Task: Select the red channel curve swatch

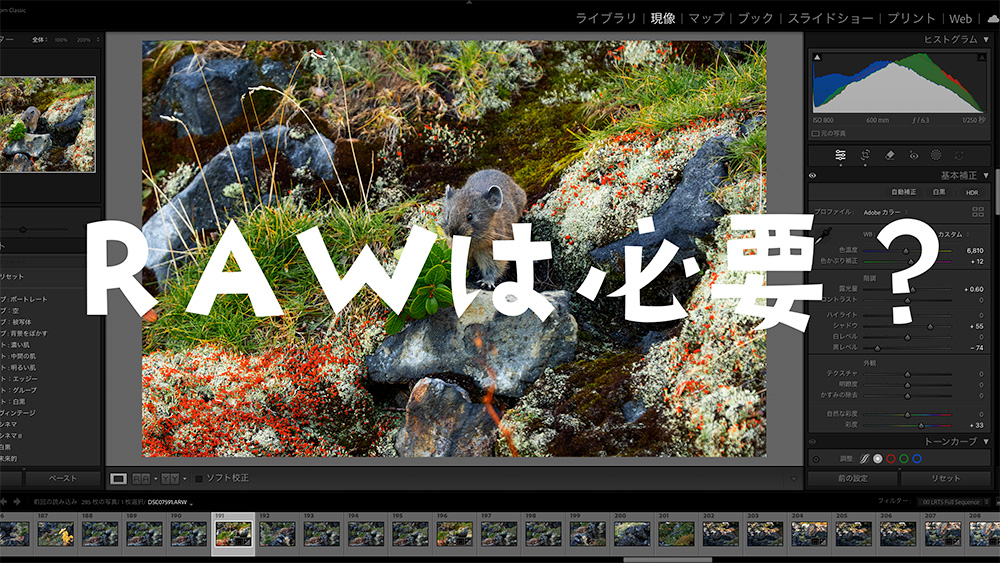Action: pyautogui.click(x=891, y=459)
